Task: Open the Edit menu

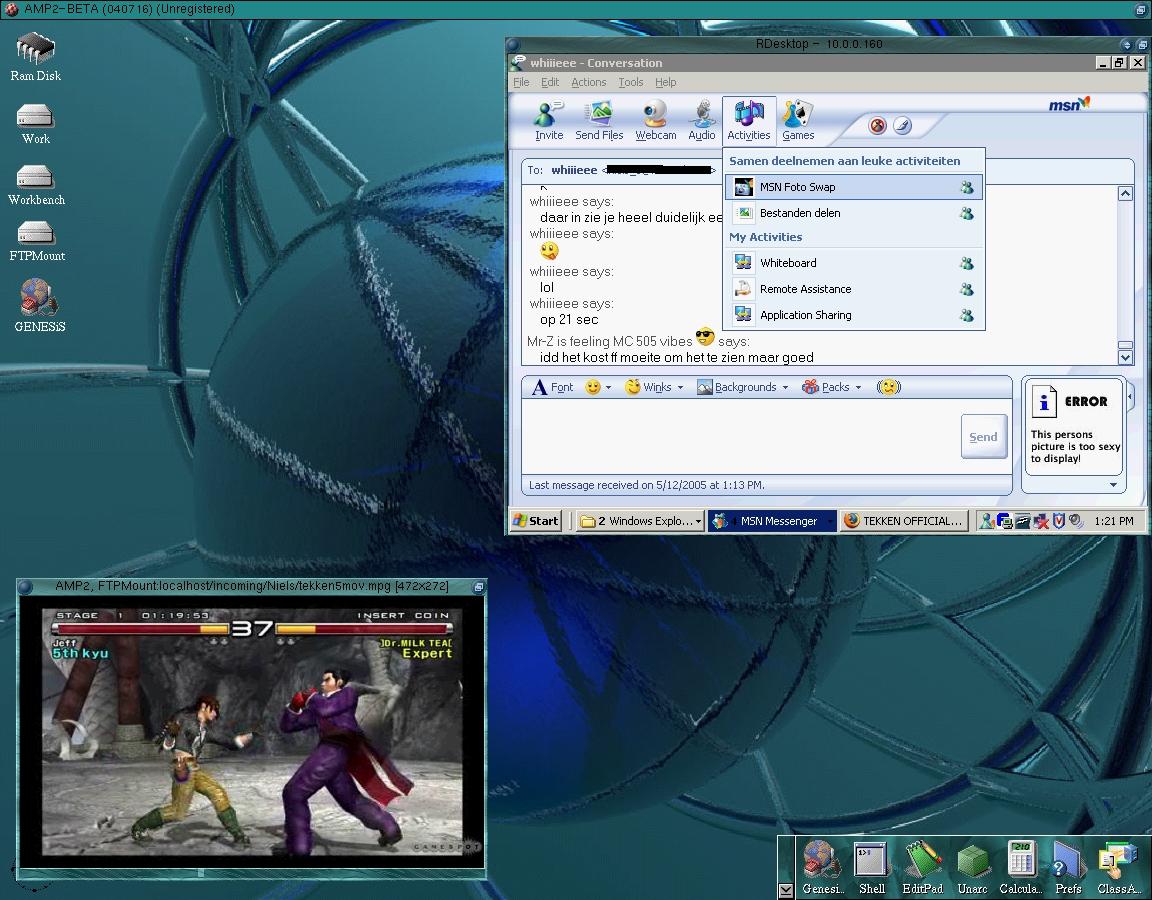Action: coord(550,82)
